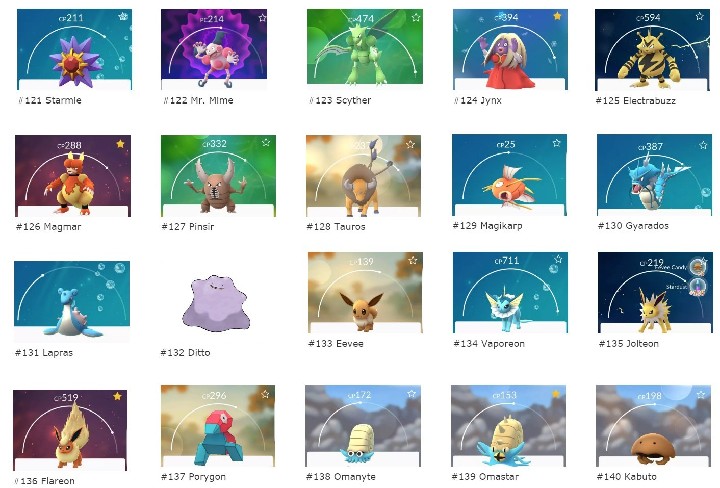Toggle favorite star on Flareon card

tap(118, 396)
